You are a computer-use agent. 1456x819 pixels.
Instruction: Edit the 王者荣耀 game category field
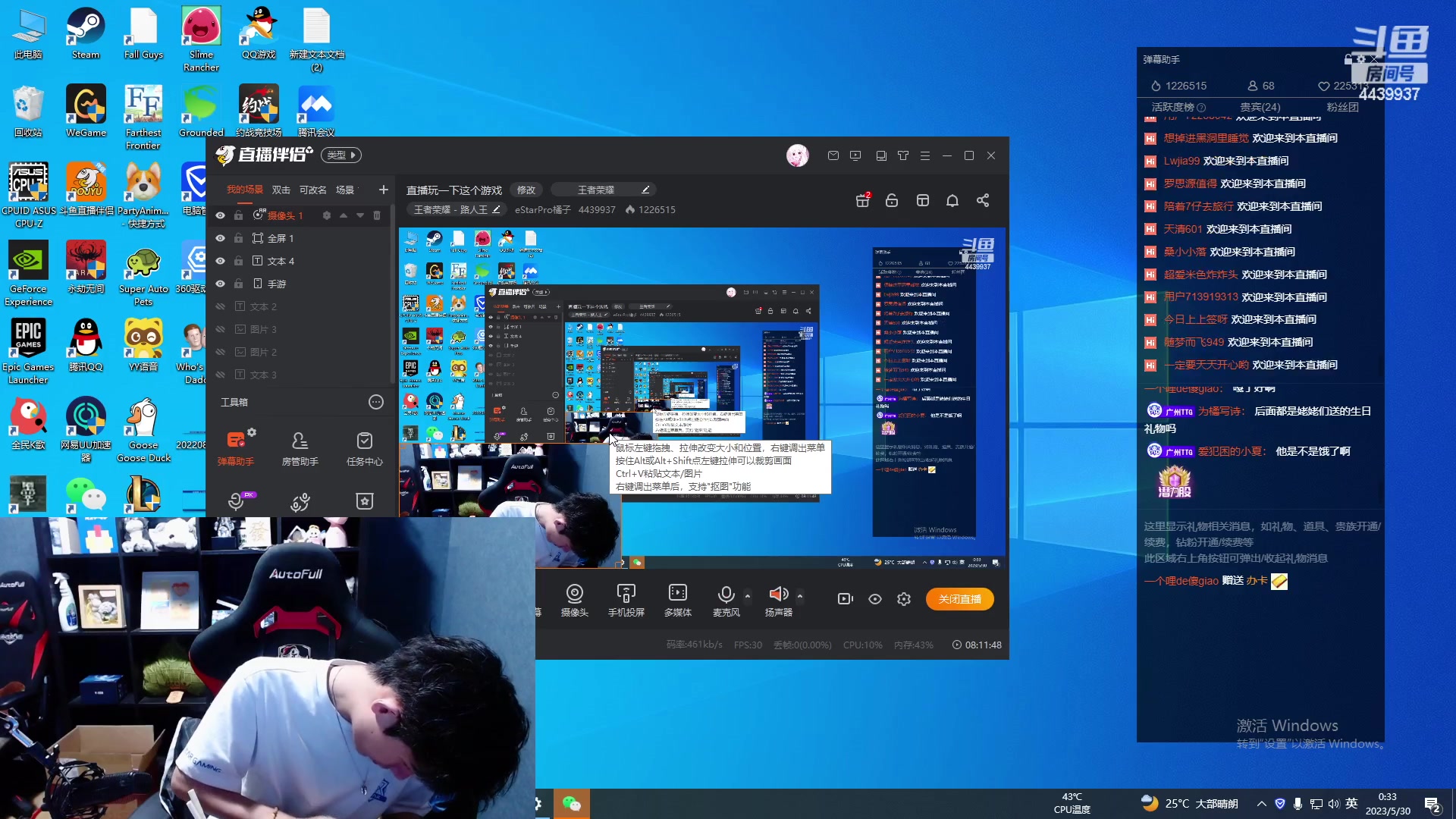click(x=604, y=190)
